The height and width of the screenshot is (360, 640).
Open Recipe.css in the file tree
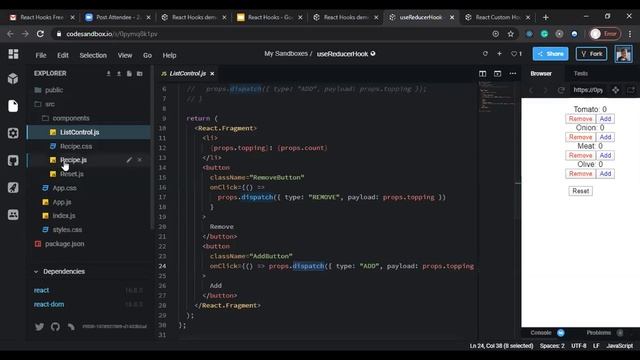coord(76,146)
